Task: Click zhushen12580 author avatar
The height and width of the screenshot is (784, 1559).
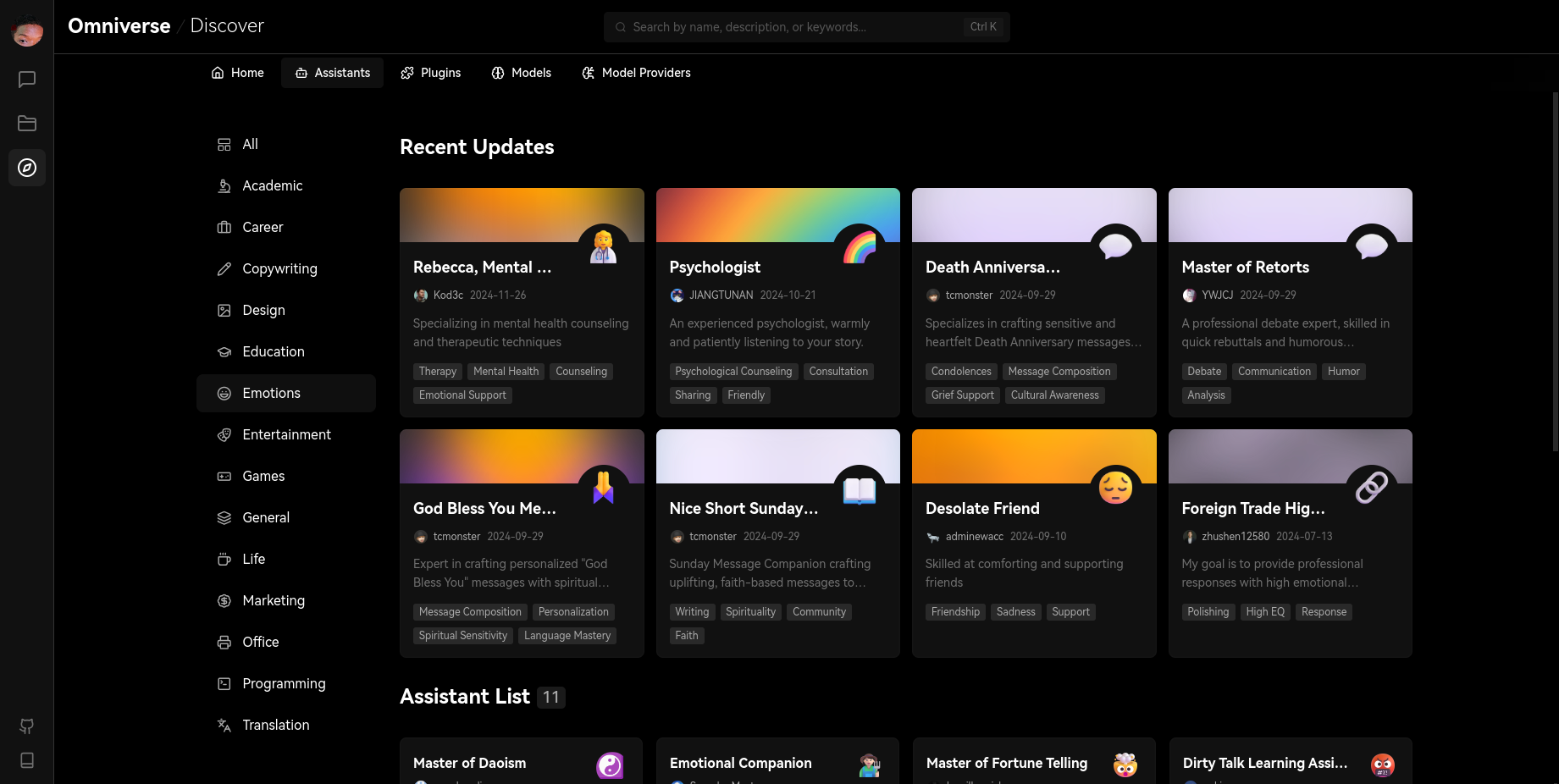Action: tap(1189, 537)
